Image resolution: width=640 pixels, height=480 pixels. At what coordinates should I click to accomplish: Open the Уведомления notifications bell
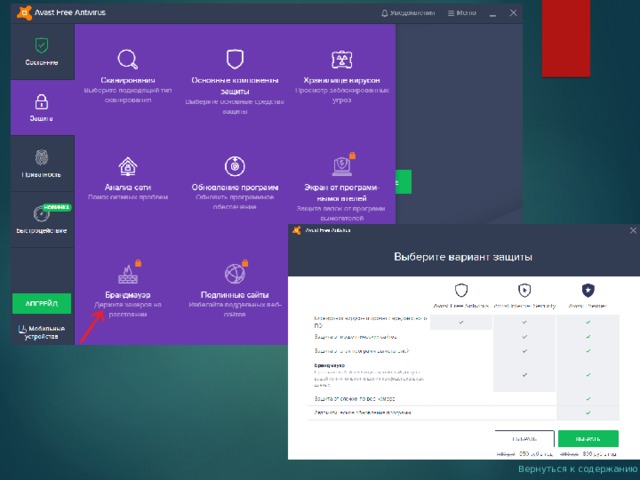pos(408,13)
